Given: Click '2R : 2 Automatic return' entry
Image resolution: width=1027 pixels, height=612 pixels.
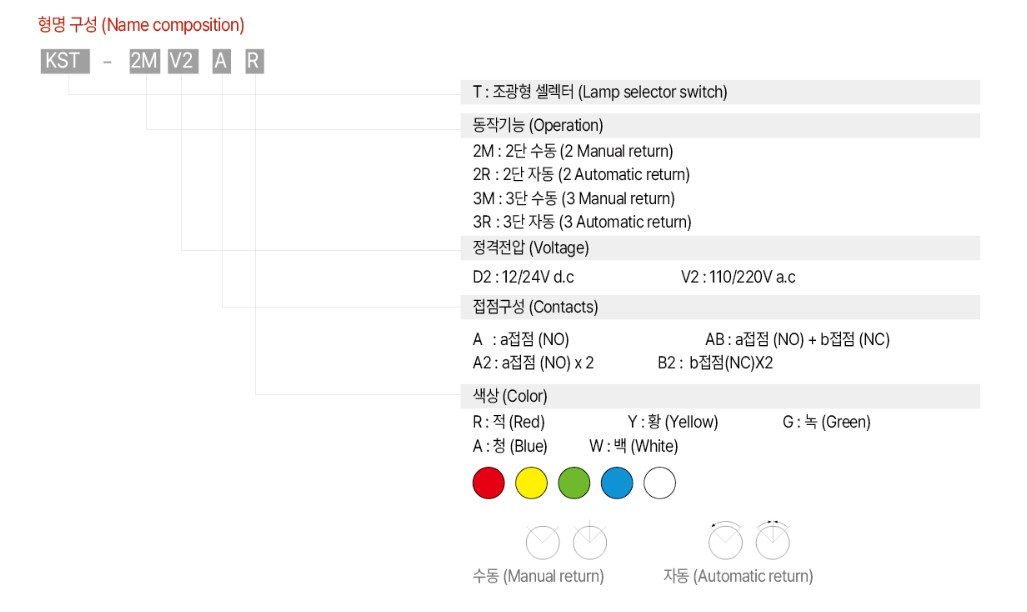Looking at the screenshot, I should click(x=582, y=174).
